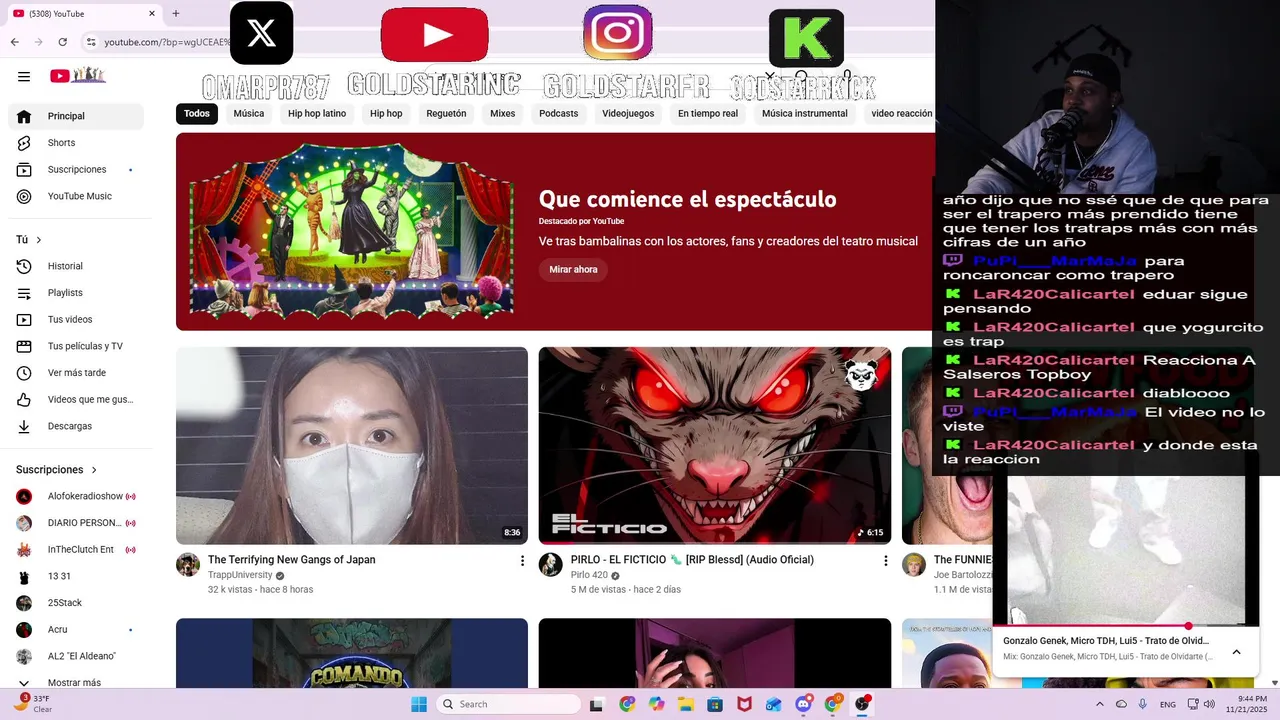The height and width of the screenshot is (720, 1280).
Task: Seek on miniplayer red progress bar
Action: coord(1125,626)
